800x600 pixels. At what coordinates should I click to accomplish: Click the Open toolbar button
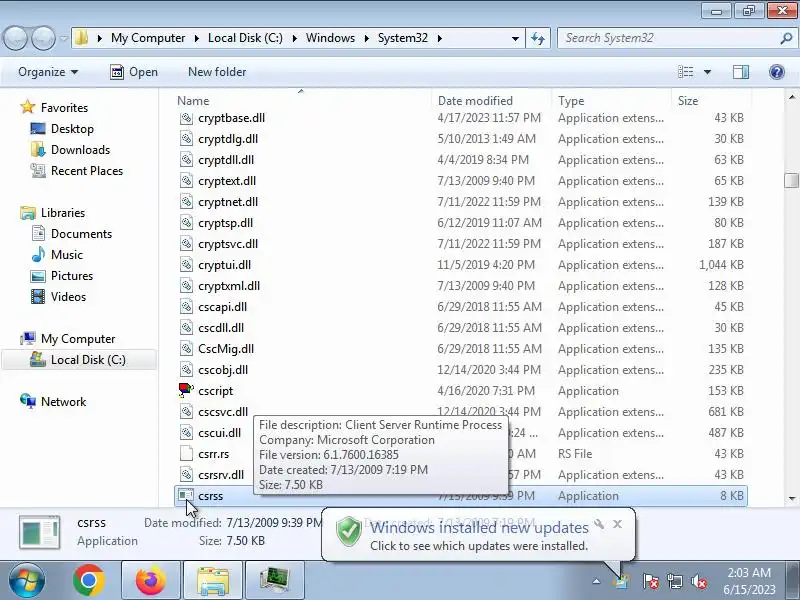coord(134,72)
